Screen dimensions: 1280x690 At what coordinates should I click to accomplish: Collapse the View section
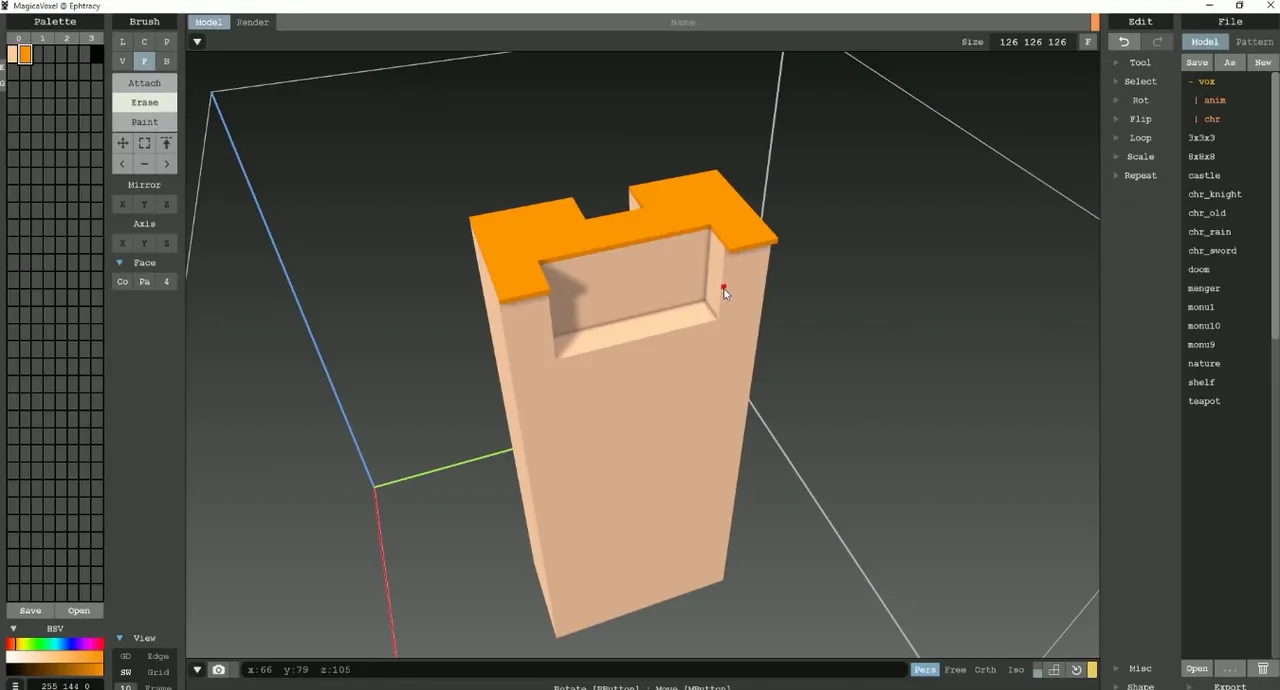point(120,638)
